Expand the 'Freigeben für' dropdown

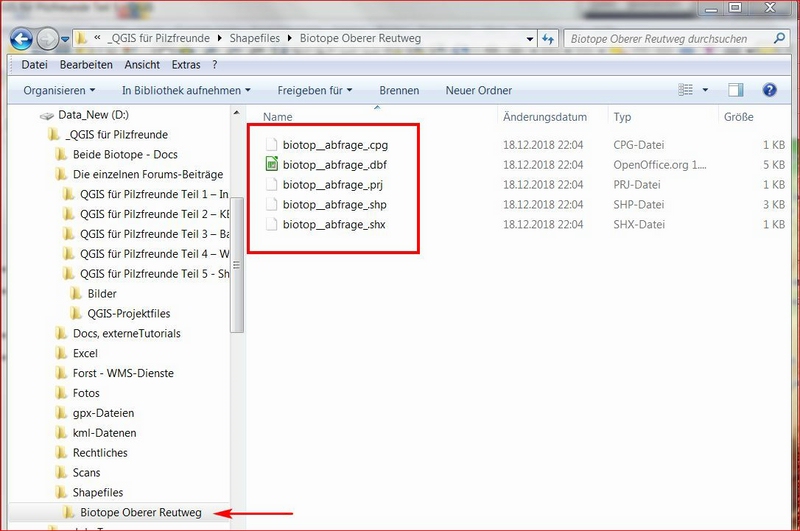(x=314, y=90)
